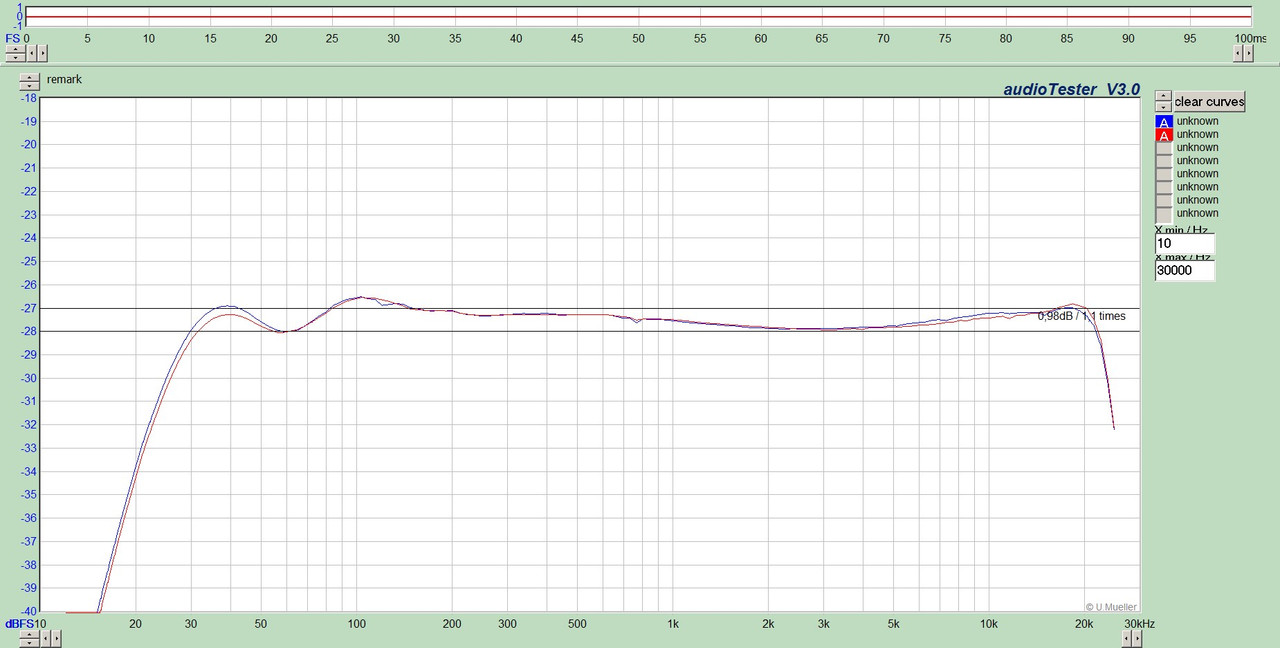Click the audioTester V3.0 title text
This screenshot has width=1280, height=648.
pyautogui.click(x=1072, y=89)
